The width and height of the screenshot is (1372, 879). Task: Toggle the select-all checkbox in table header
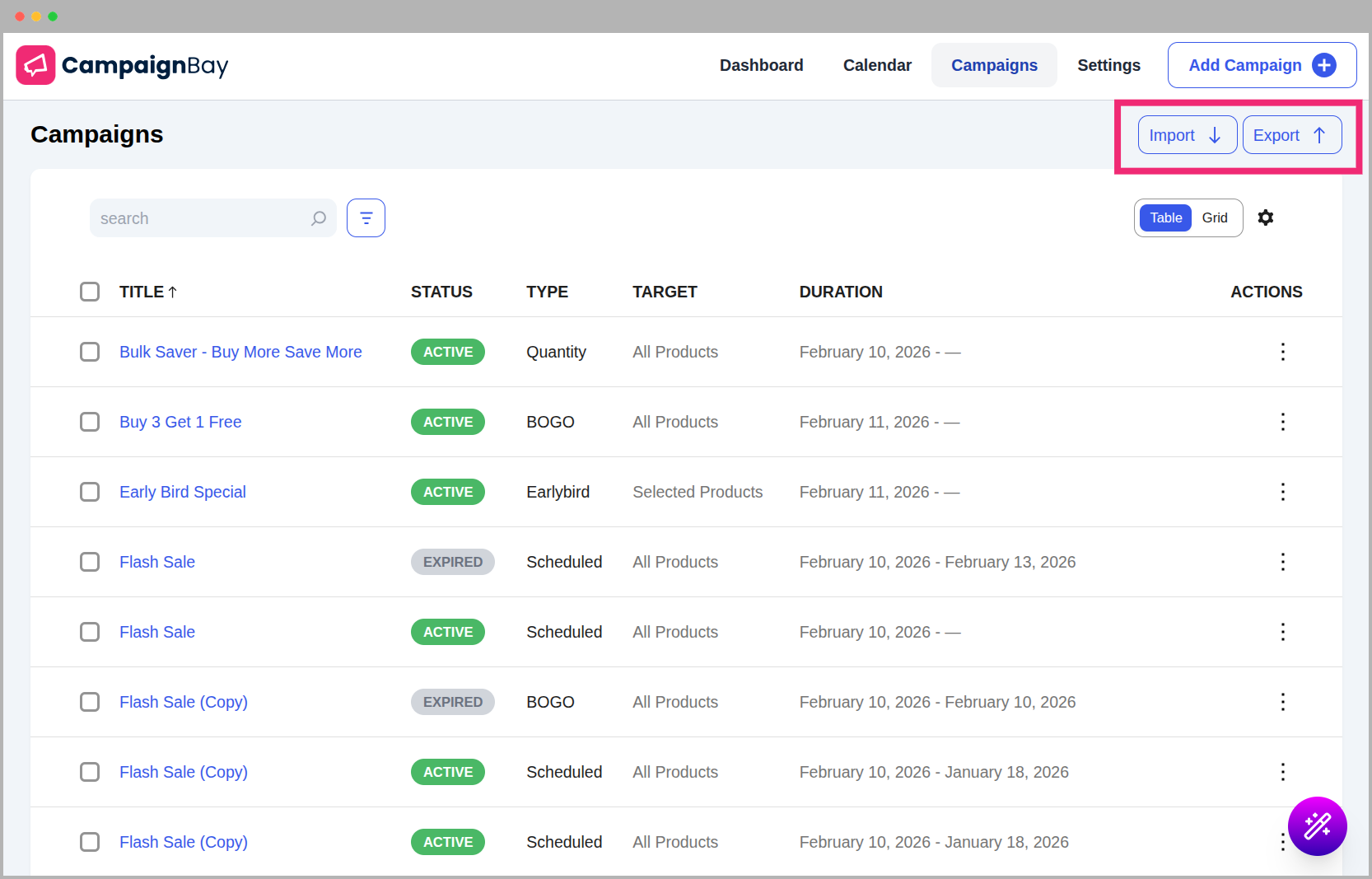pos(90,292)
